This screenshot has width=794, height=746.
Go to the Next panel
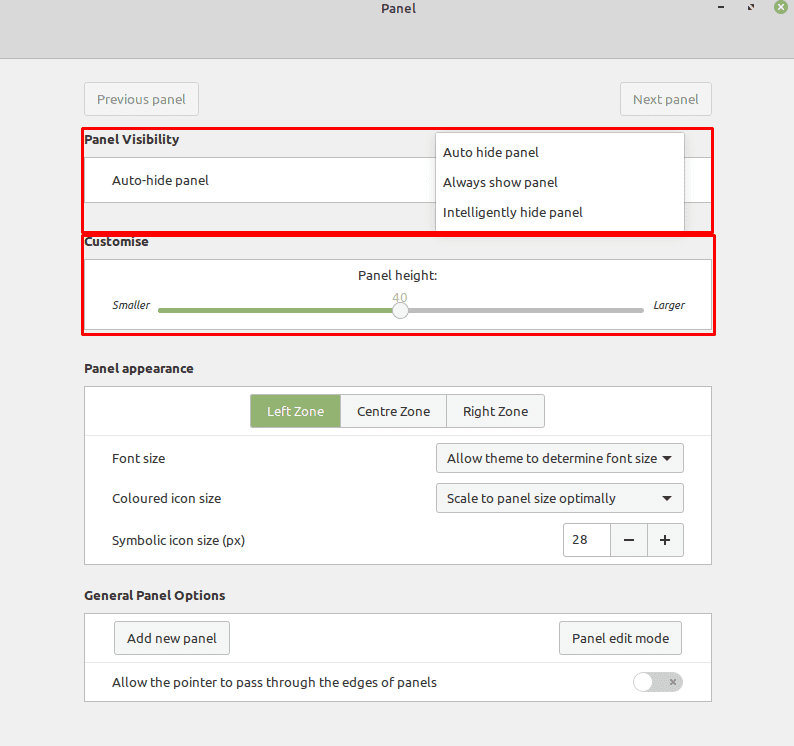point(665,99)
